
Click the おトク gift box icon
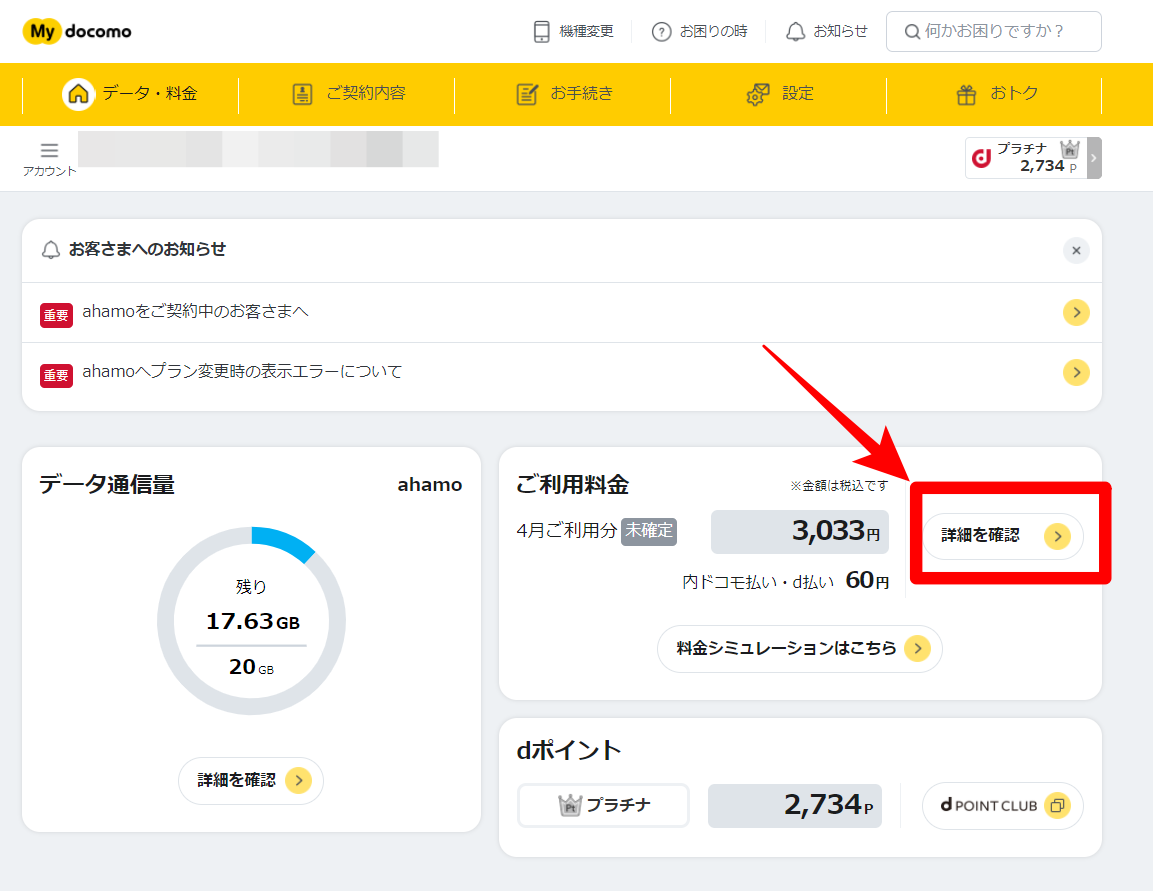[965, 94]
